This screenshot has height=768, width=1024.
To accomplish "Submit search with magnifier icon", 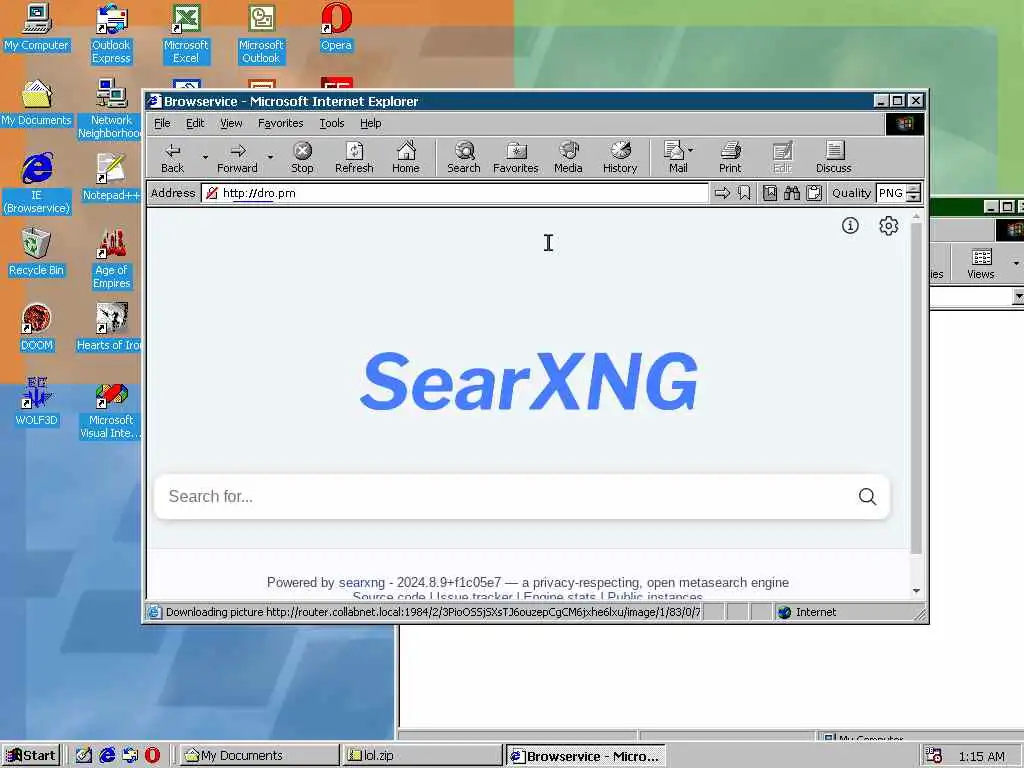I will pyautogui.click(x=867, y=496).
